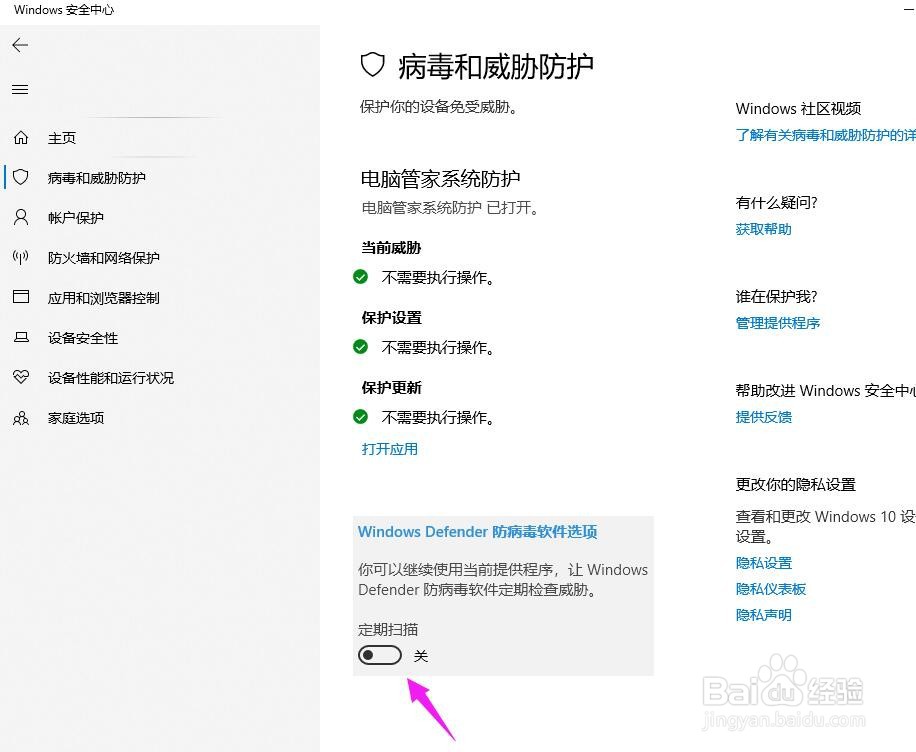This screenshot has height=752, width=916.
Task: Click the 家庭选项 people icon
Action: click(20, 418)
